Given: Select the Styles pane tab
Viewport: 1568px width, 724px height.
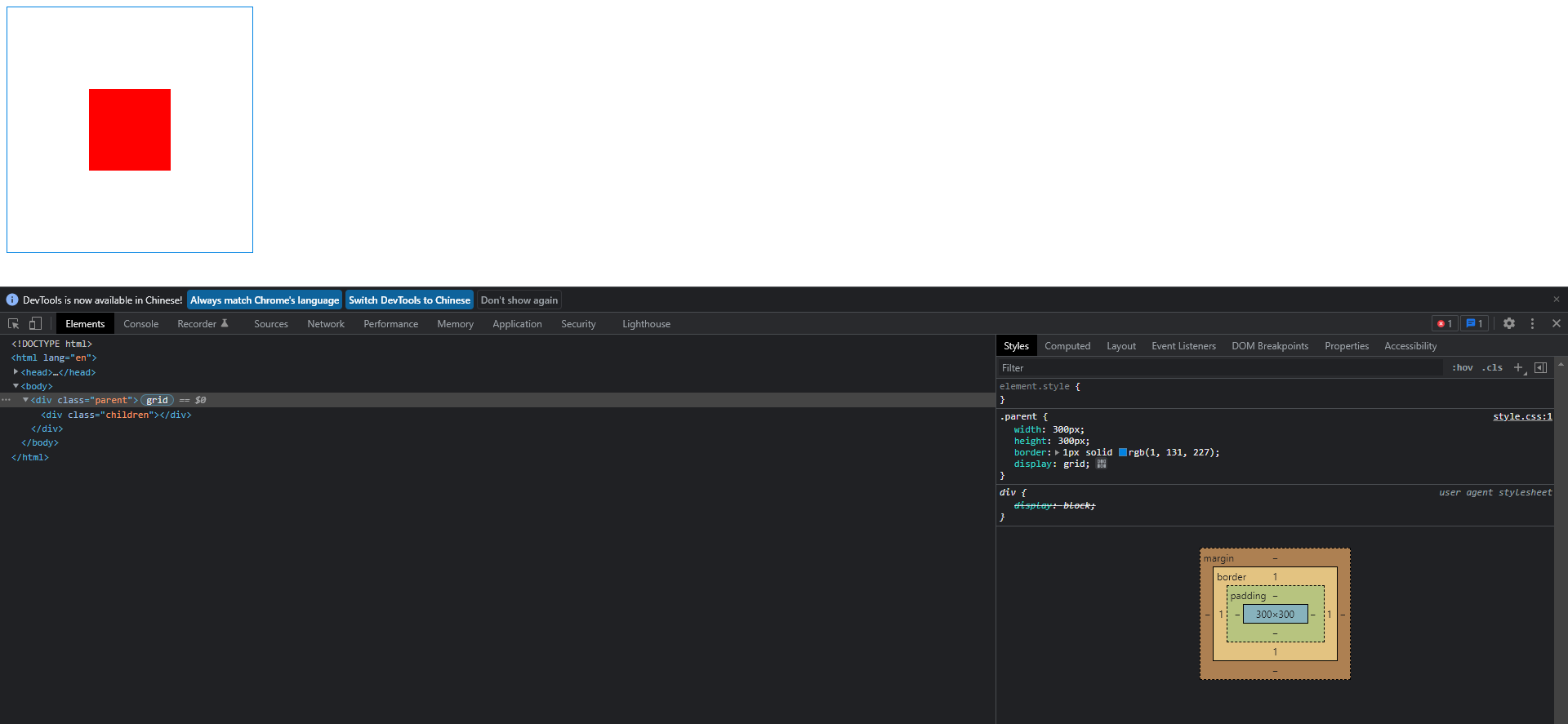Looking at the screenshot, I should tap(1016, 345).
